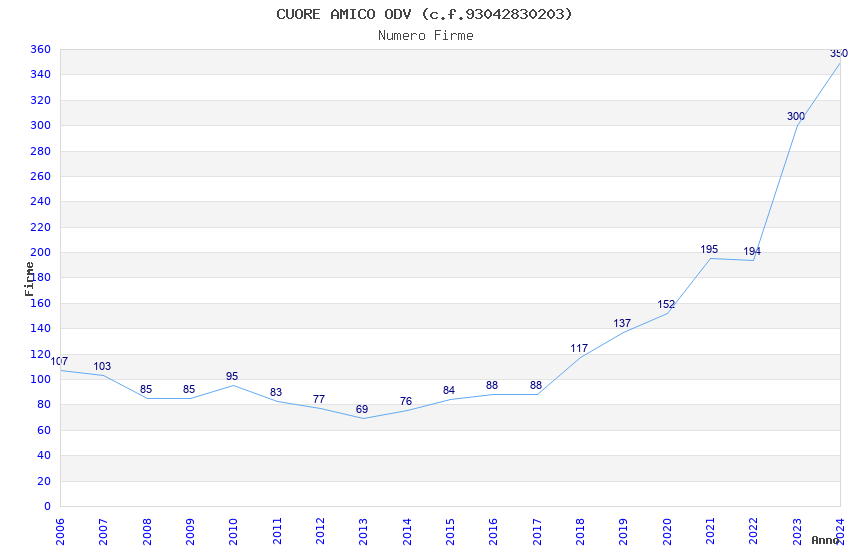Click the vertical axis label "Firme"
The width and height of the screenshot is (850, 550).
pos(29,279)
